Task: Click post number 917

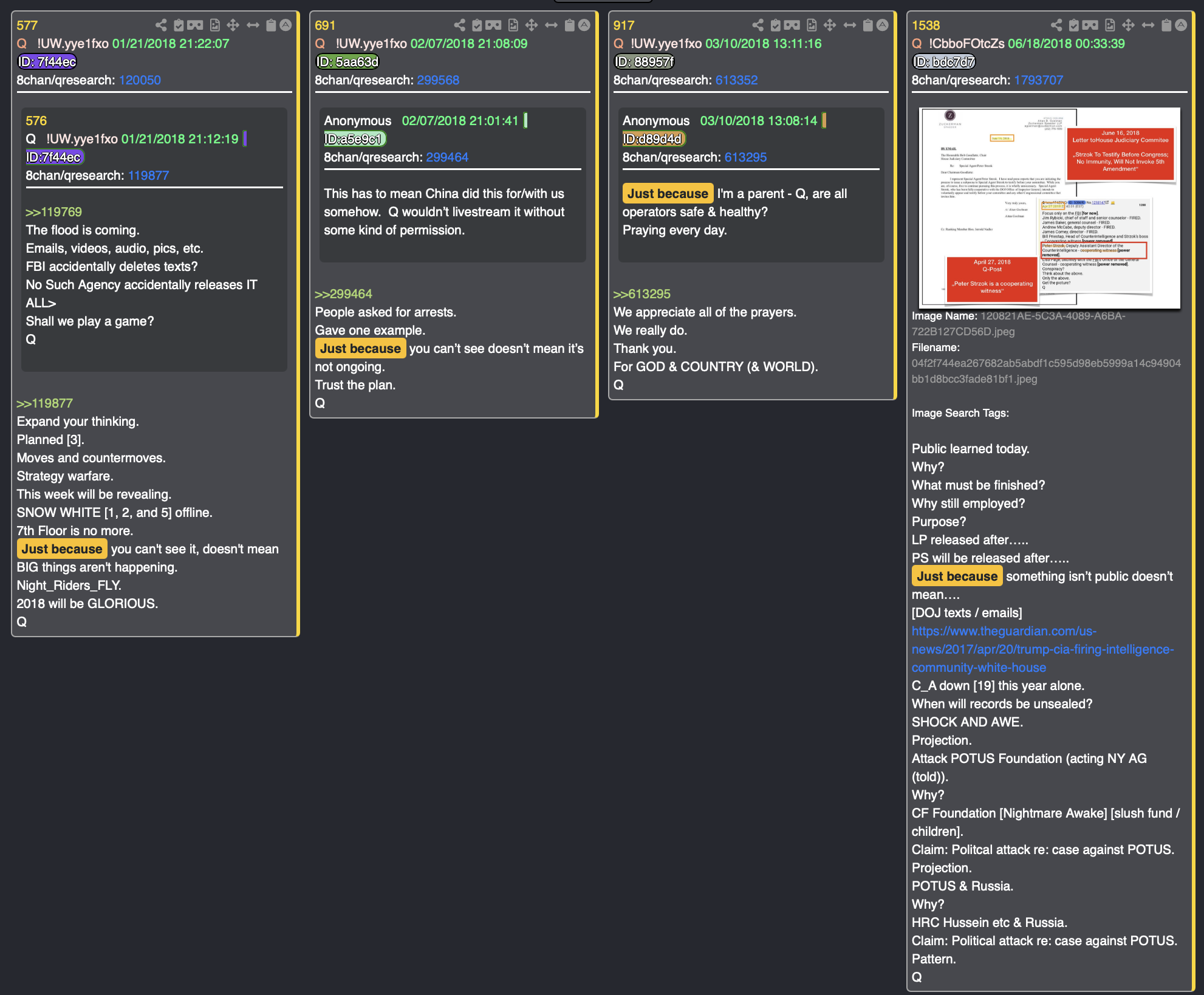Action: (x=624, y=26)
